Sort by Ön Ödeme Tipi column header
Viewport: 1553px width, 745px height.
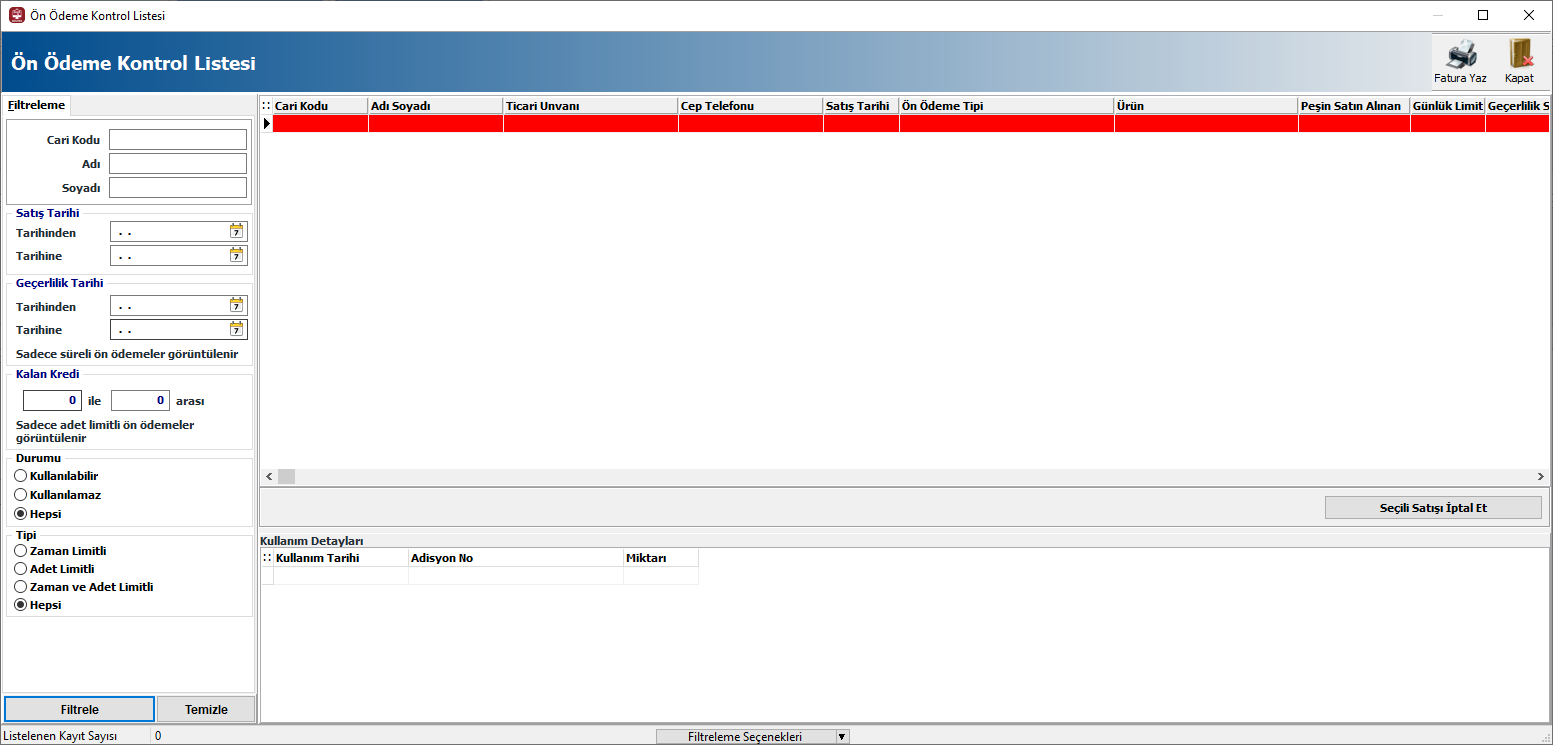1007,105
